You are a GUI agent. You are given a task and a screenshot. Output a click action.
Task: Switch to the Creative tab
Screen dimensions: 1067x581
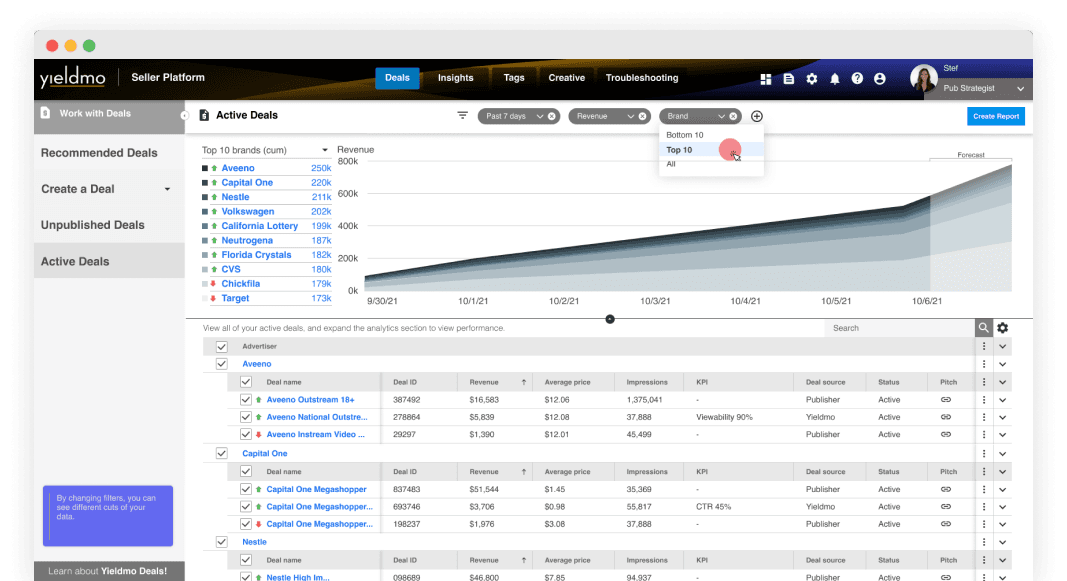[566, 78]
